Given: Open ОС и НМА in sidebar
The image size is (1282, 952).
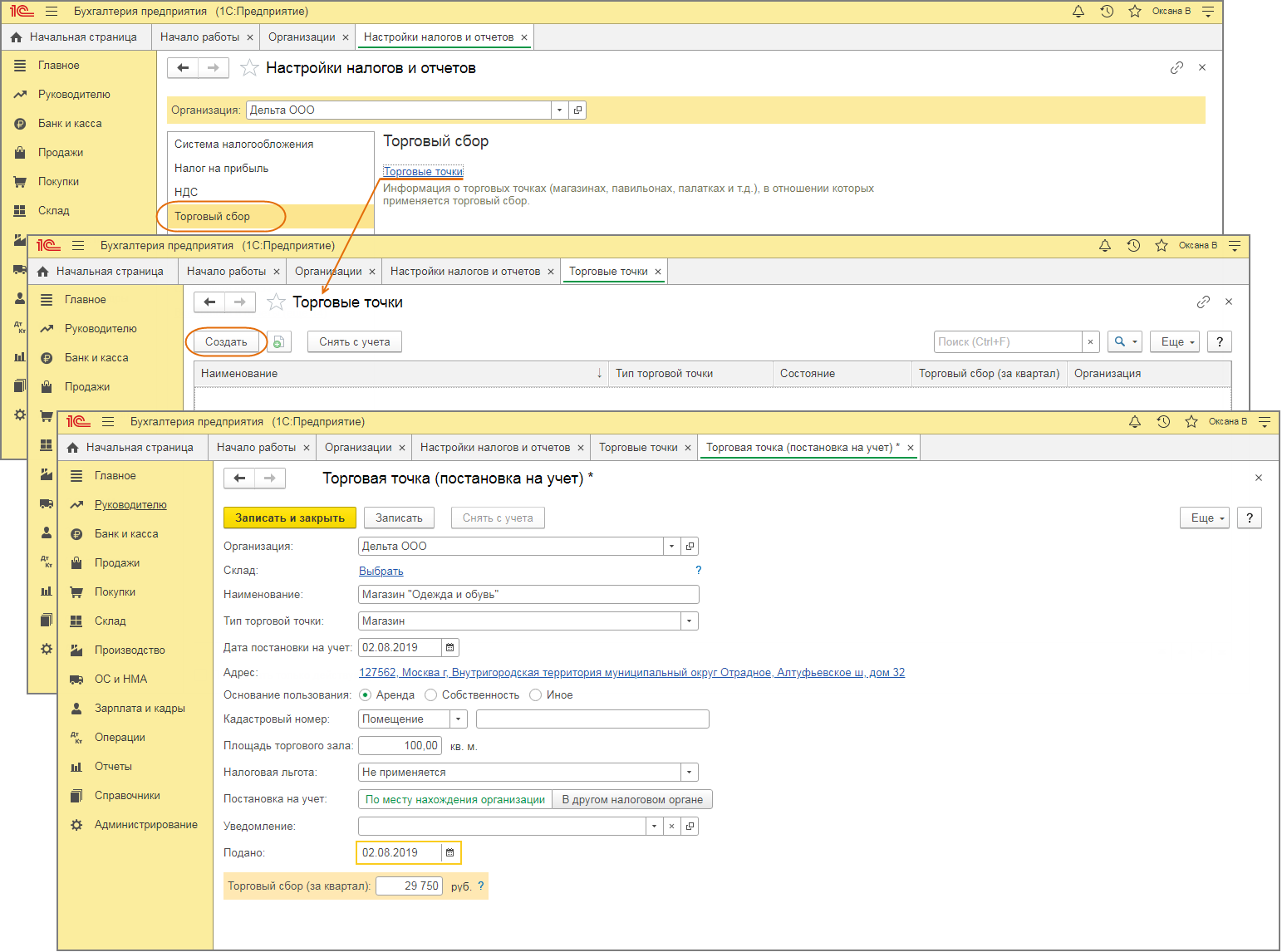Looking at the screenshot, I should coord(120,679).
